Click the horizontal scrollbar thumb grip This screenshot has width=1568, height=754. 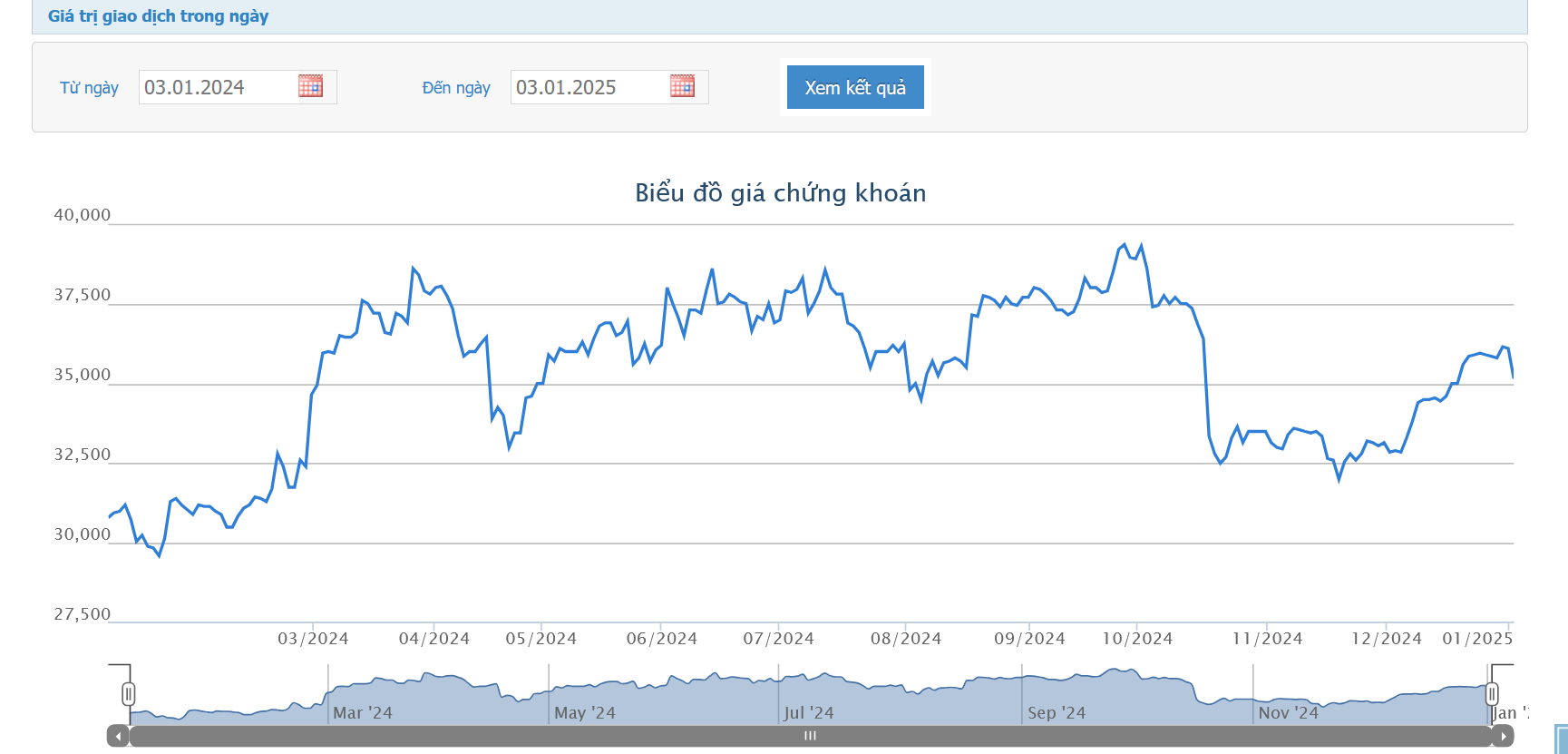coord(810,736)
